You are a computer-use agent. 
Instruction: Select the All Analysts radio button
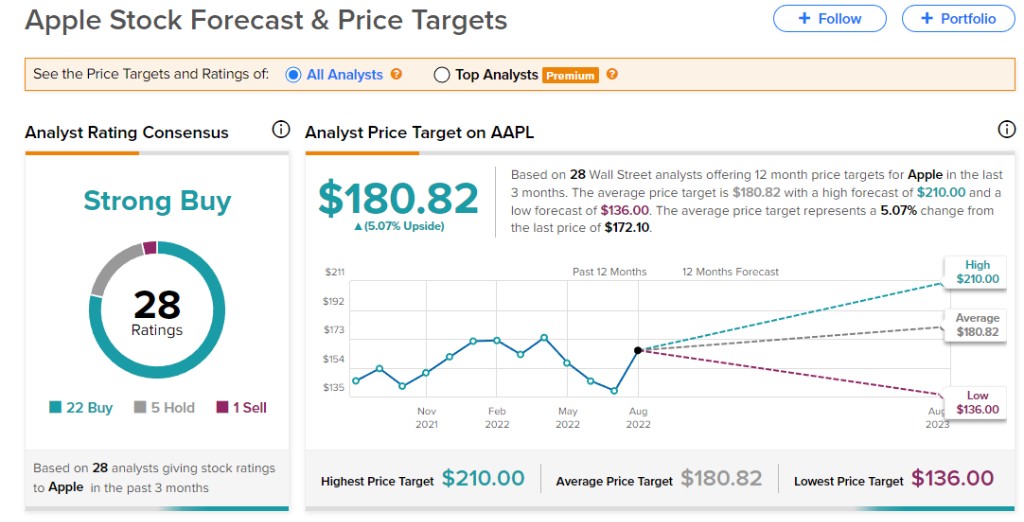(x=293, y=74)
